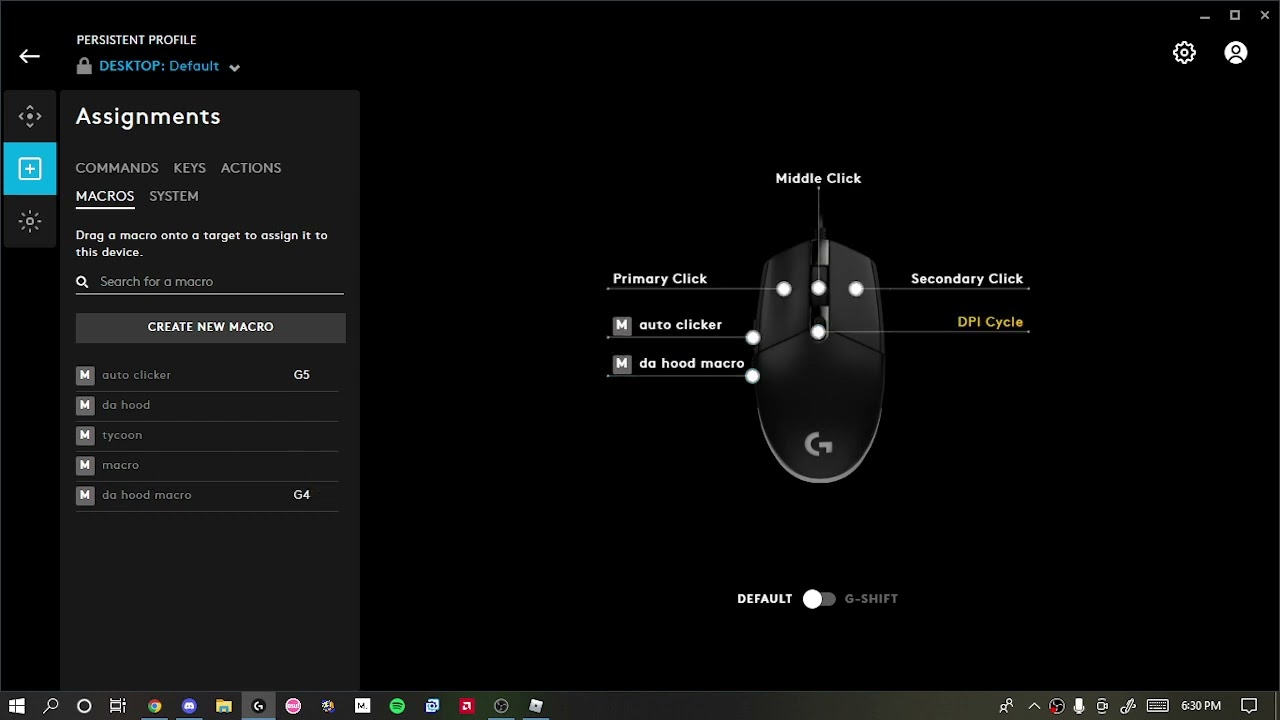Select the DPI Cycle button node on mouse
The height and width of the screenshot is (720, 1280).
[819, 332]
